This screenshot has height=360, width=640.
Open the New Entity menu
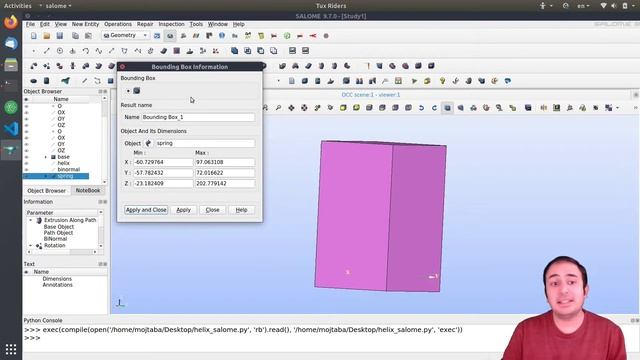[85, 24]
